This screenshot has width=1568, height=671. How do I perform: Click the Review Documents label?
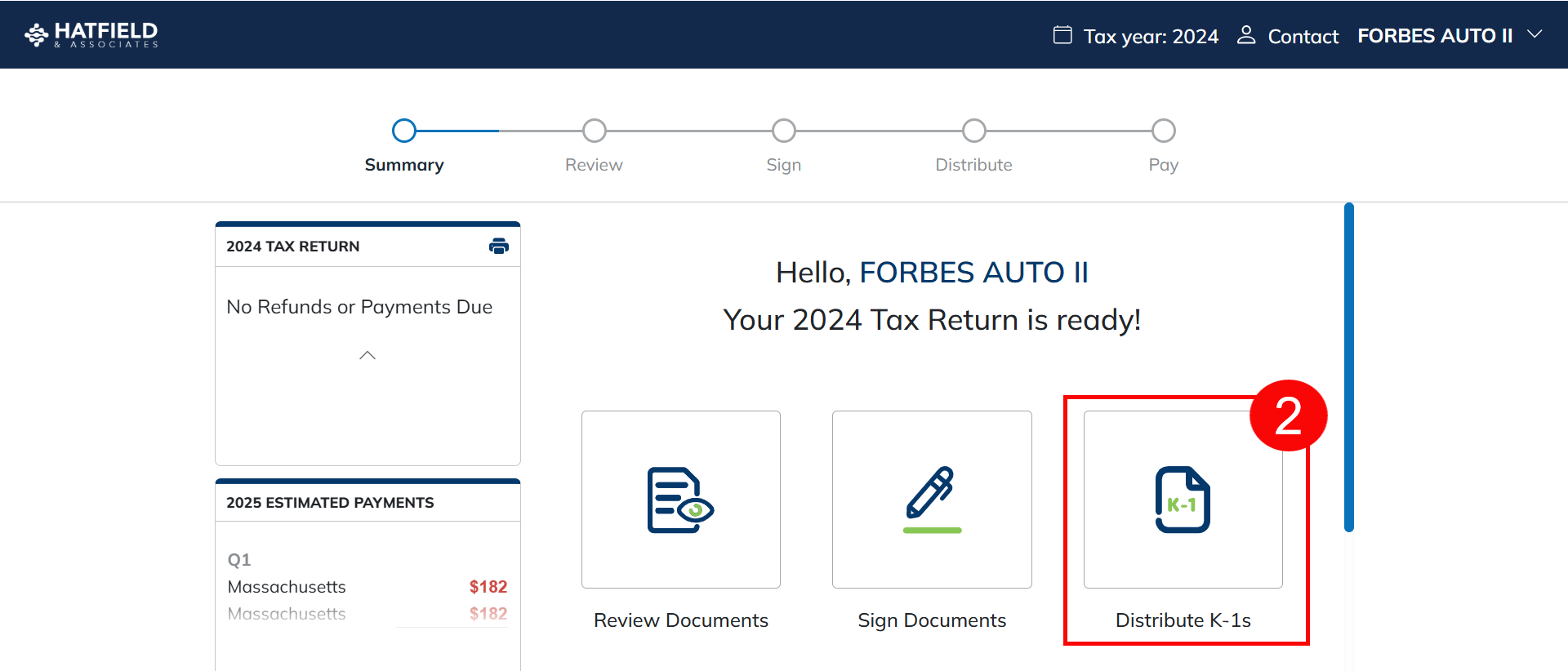coord(680,620)
